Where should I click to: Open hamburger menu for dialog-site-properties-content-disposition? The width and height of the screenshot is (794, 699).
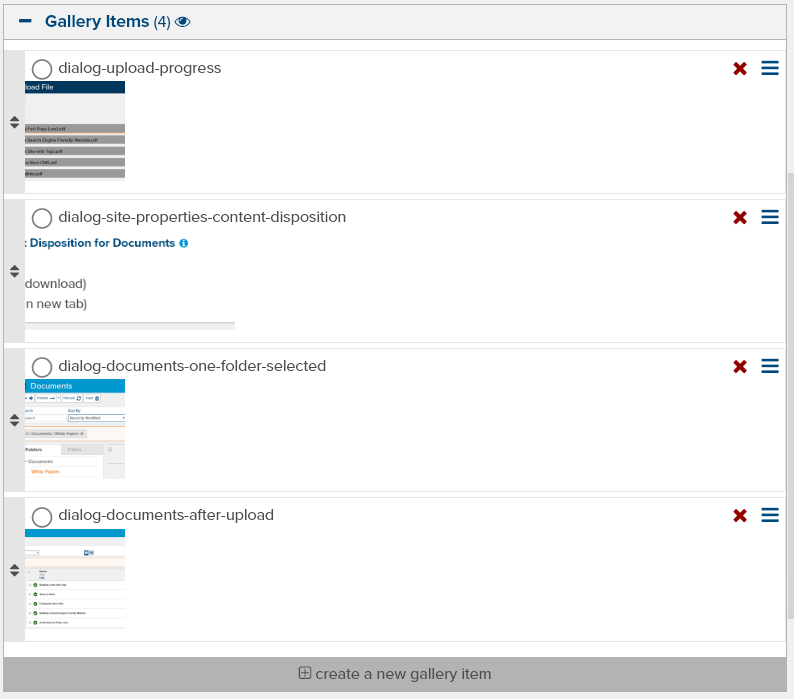770,217
